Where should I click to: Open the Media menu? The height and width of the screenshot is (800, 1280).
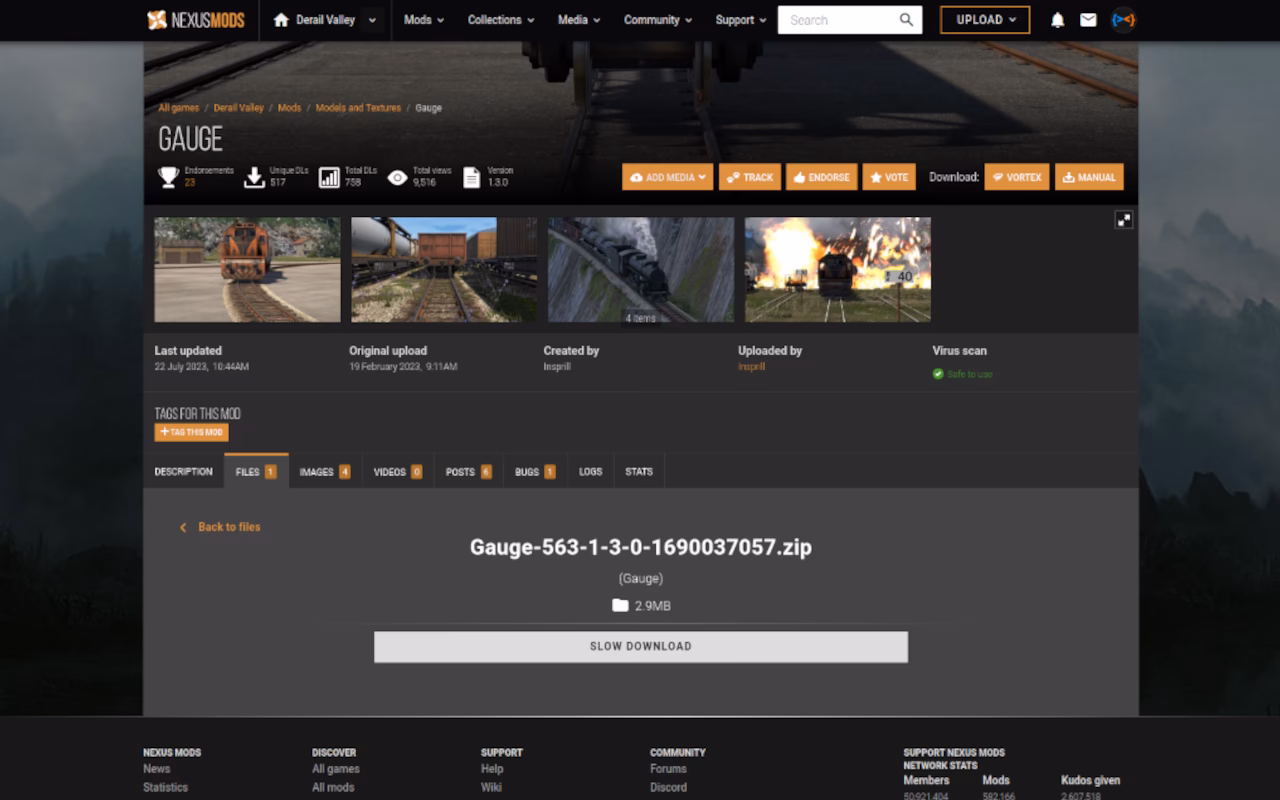[x=579, y=20]
